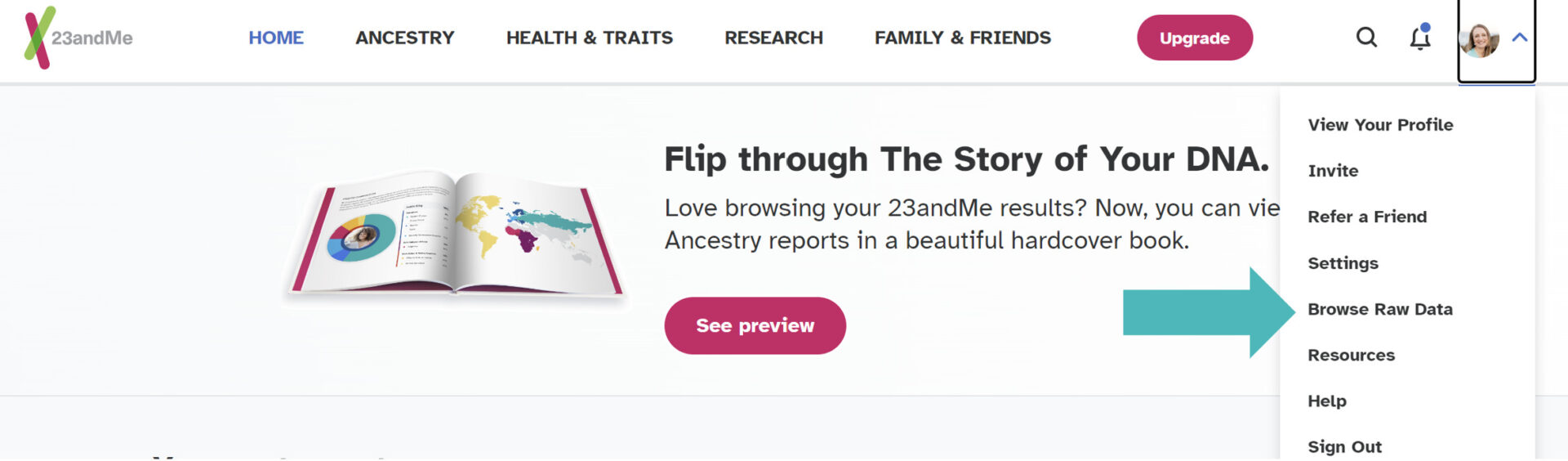Click Sign Out

tap(1344, 446)
